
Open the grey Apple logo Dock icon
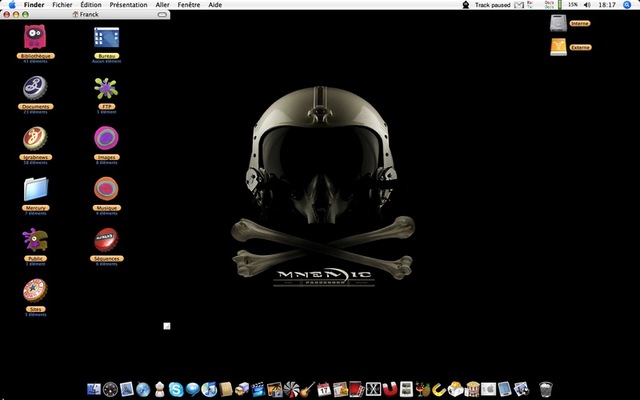click(x=489, y=389)
